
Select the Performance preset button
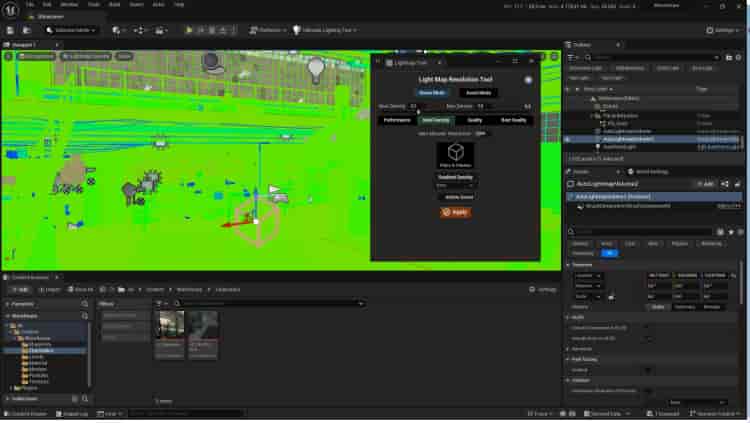point(397,120)
